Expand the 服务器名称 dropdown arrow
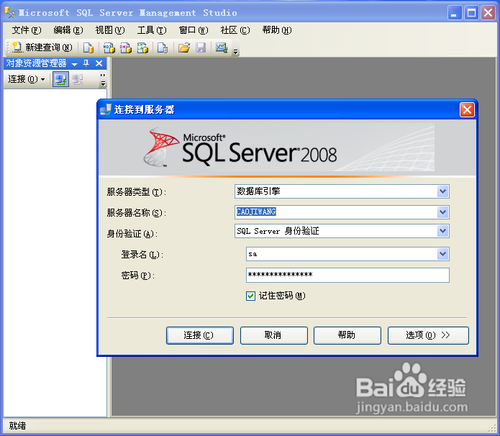 point(443,212)
